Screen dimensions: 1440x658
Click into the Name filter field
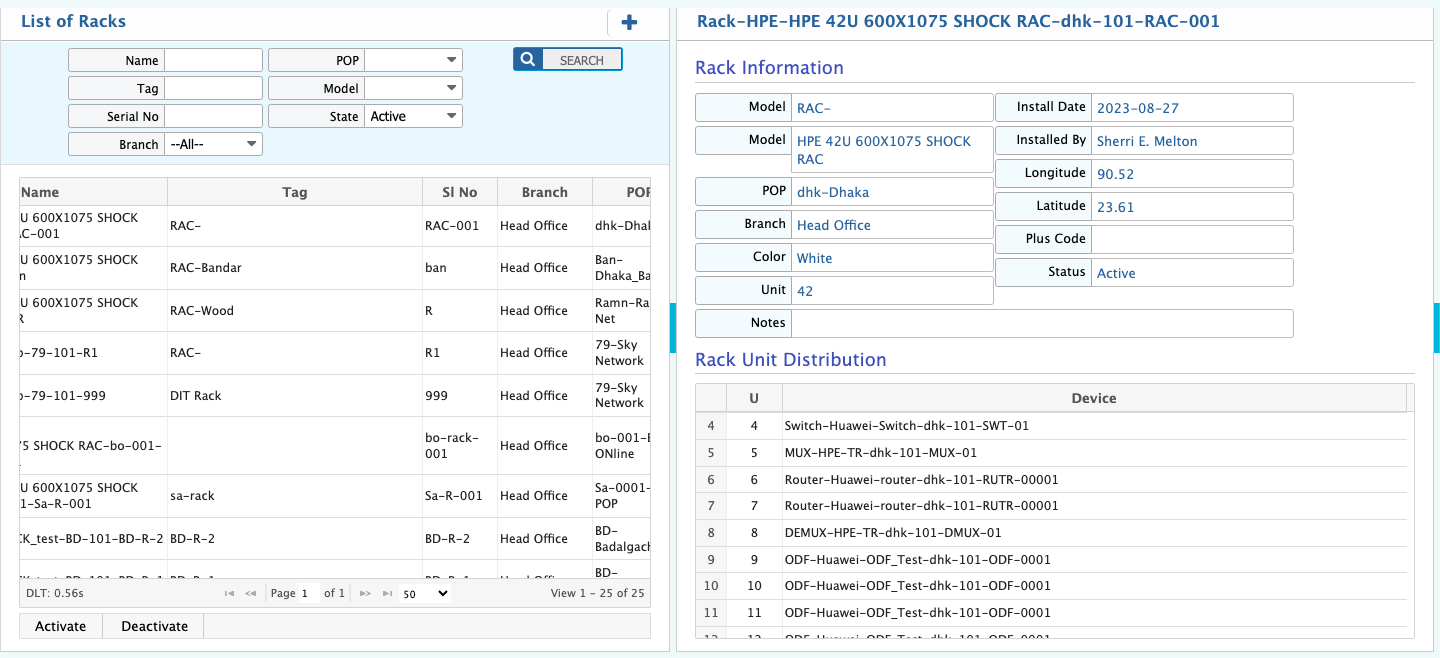(213, 61)
